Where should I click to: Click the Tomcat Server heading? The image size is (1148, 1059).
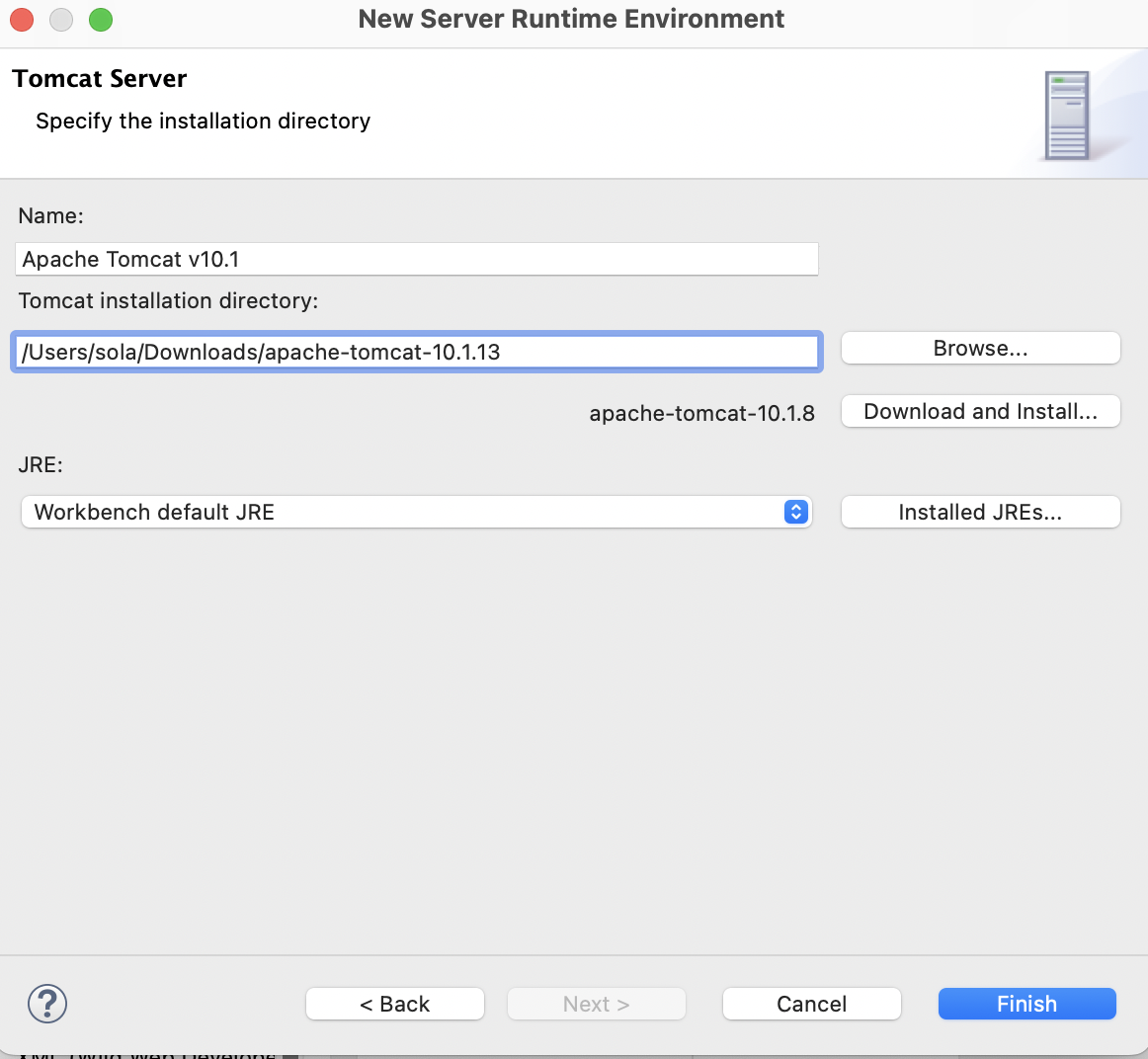coord(100,78)
